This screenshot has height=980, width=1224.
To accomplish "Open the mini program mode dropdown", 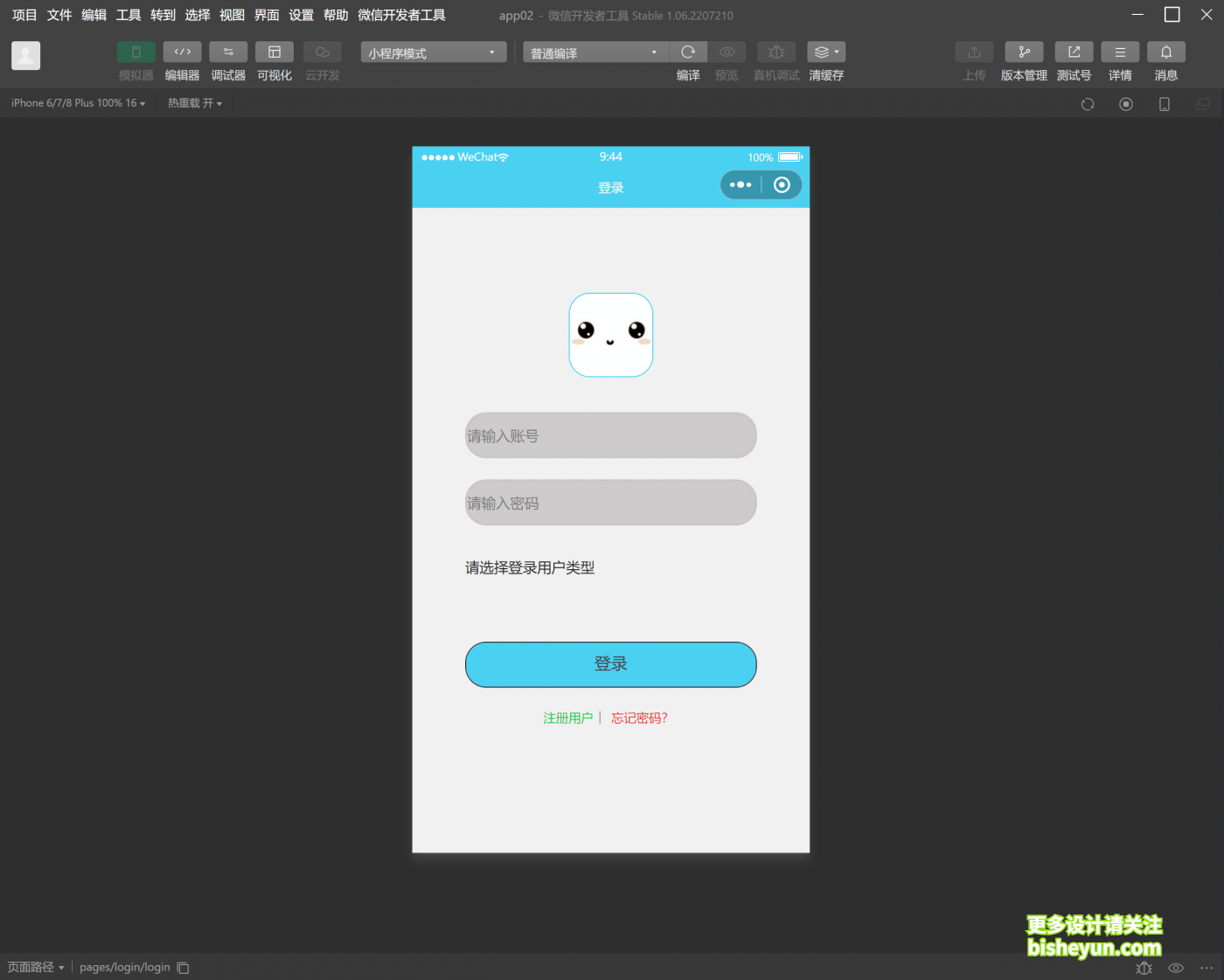I will click(x=433, y=53).
